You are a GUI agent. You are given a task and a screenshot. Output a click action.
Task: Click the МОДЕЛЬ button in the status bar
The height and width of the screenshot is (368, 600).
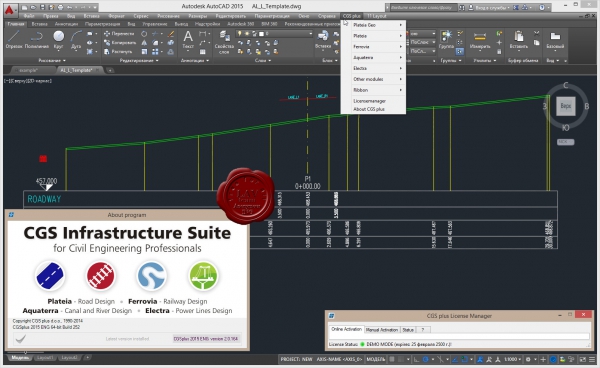click(x=375, y=359)
